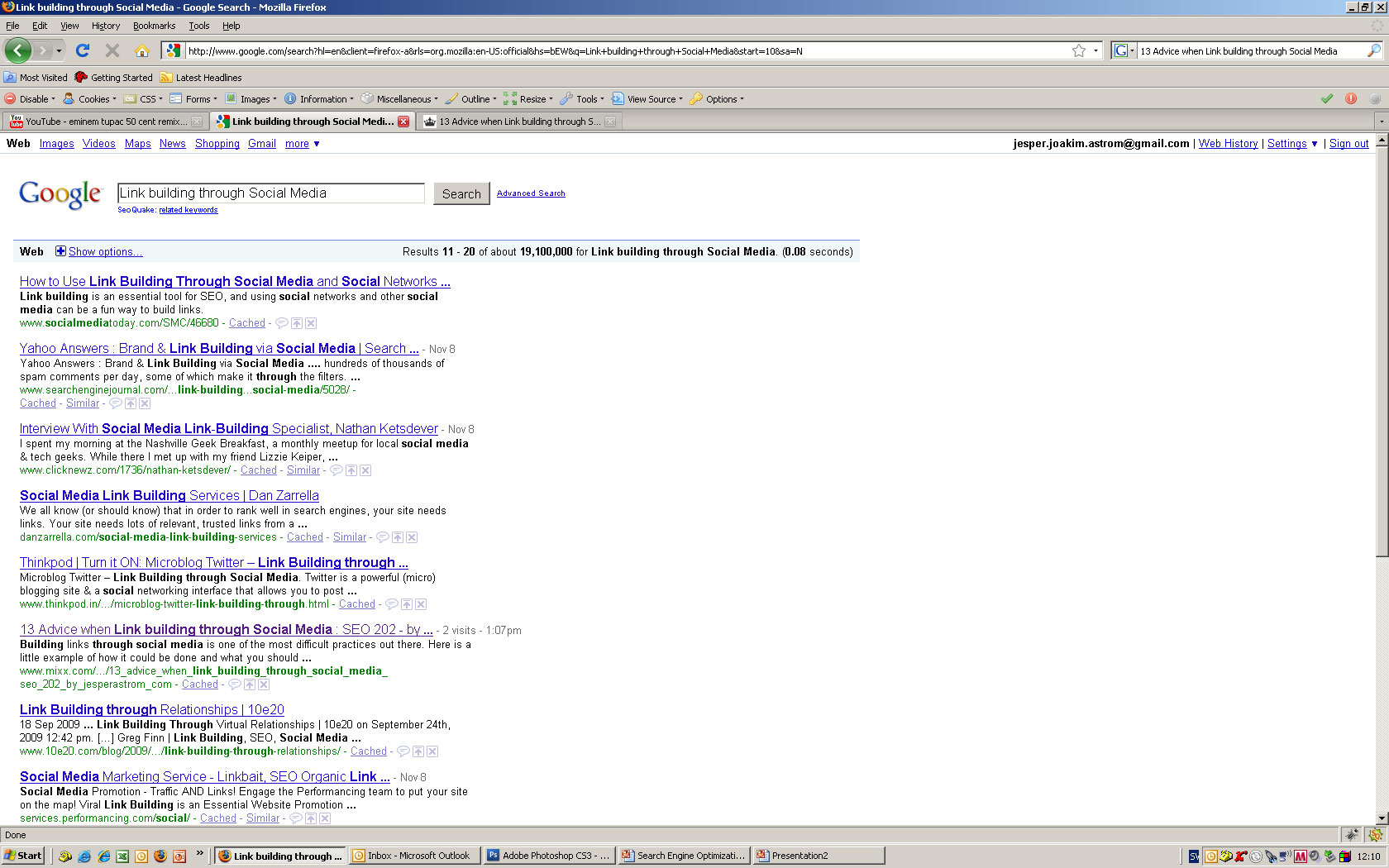Open the Latest Headlines feed bookmark
1389x868 pixels.
click(201, 78)
